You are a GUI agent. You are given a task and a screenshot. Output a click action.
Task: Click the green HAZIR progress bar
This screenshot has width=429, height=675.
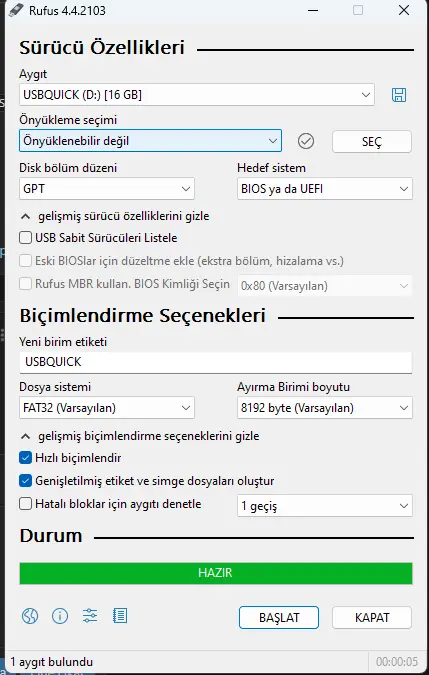[x=216, y=573]
